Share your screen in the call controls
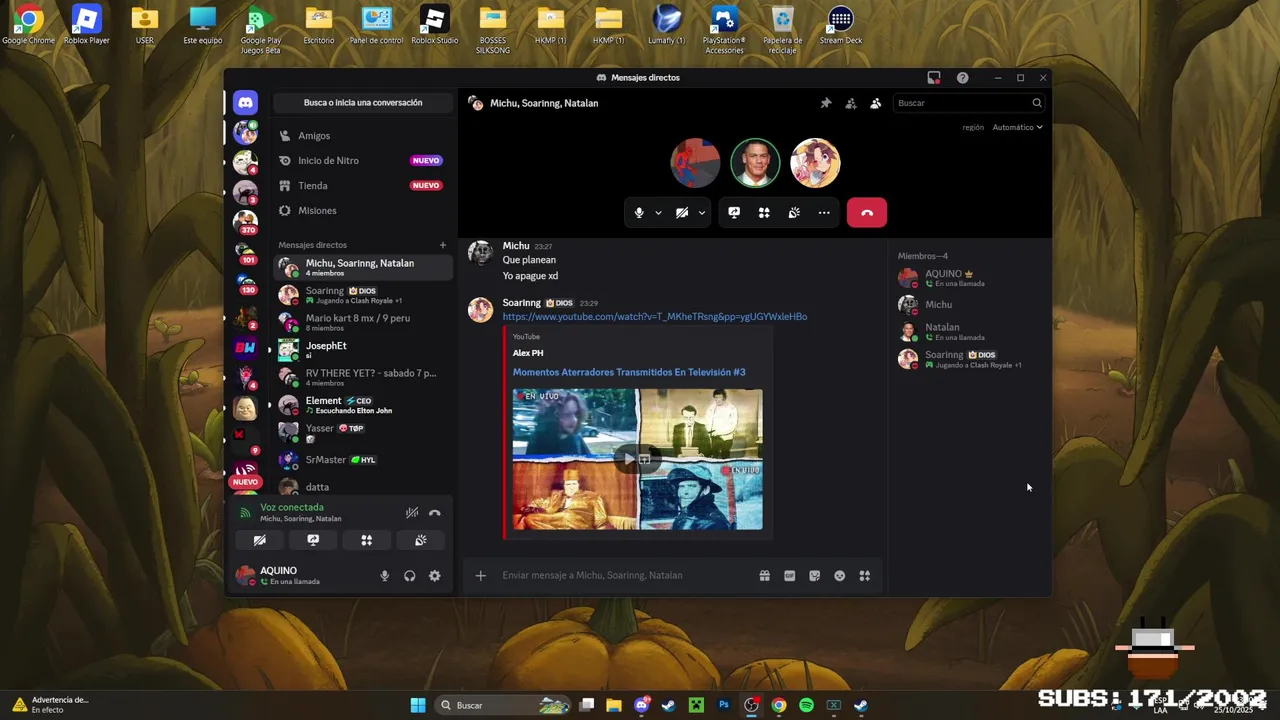This screenshot has height=720, width=1280. click(734, 212)
